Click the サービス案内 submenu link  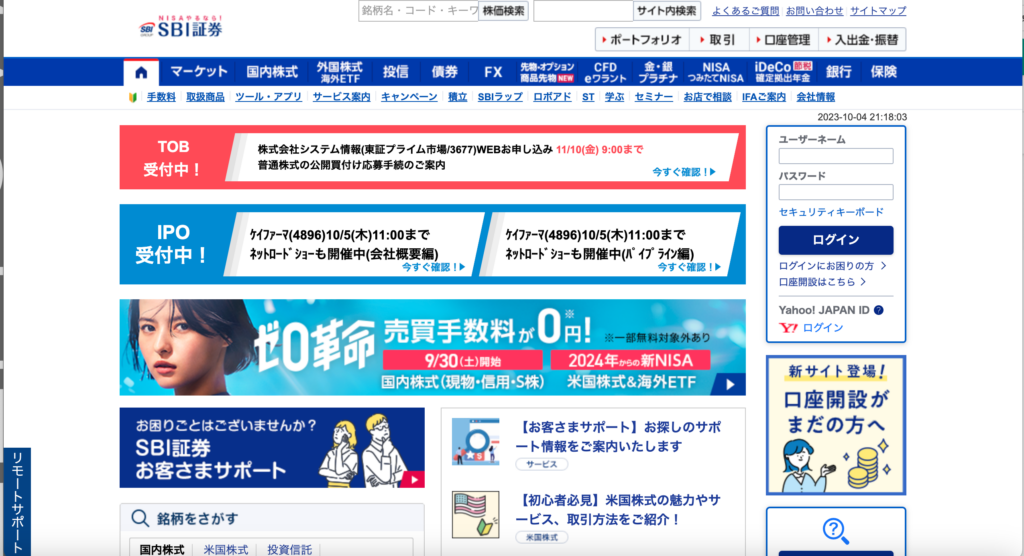[341, 97]
